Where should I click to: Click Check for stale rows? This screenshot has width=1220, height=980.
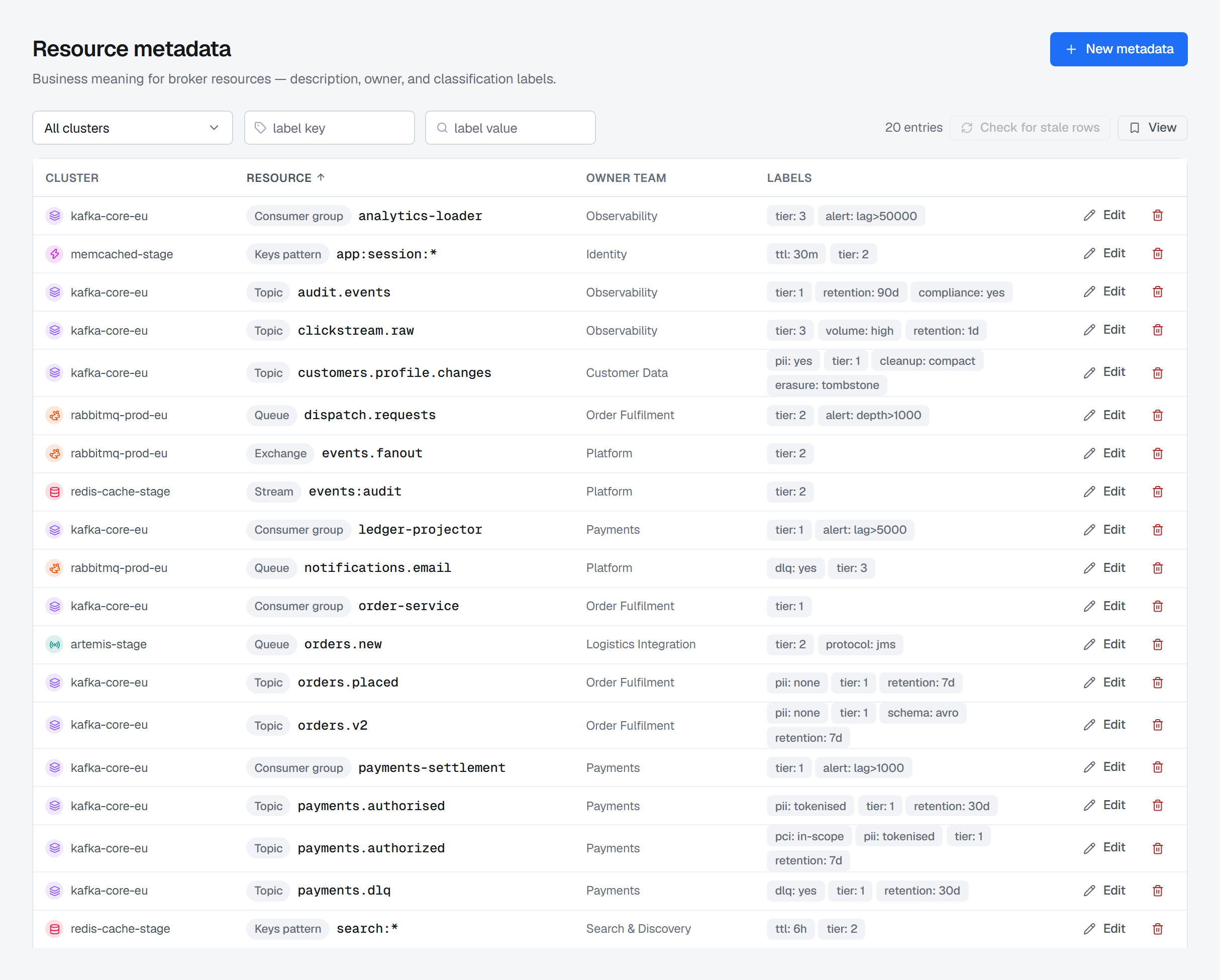[1029, 128]
